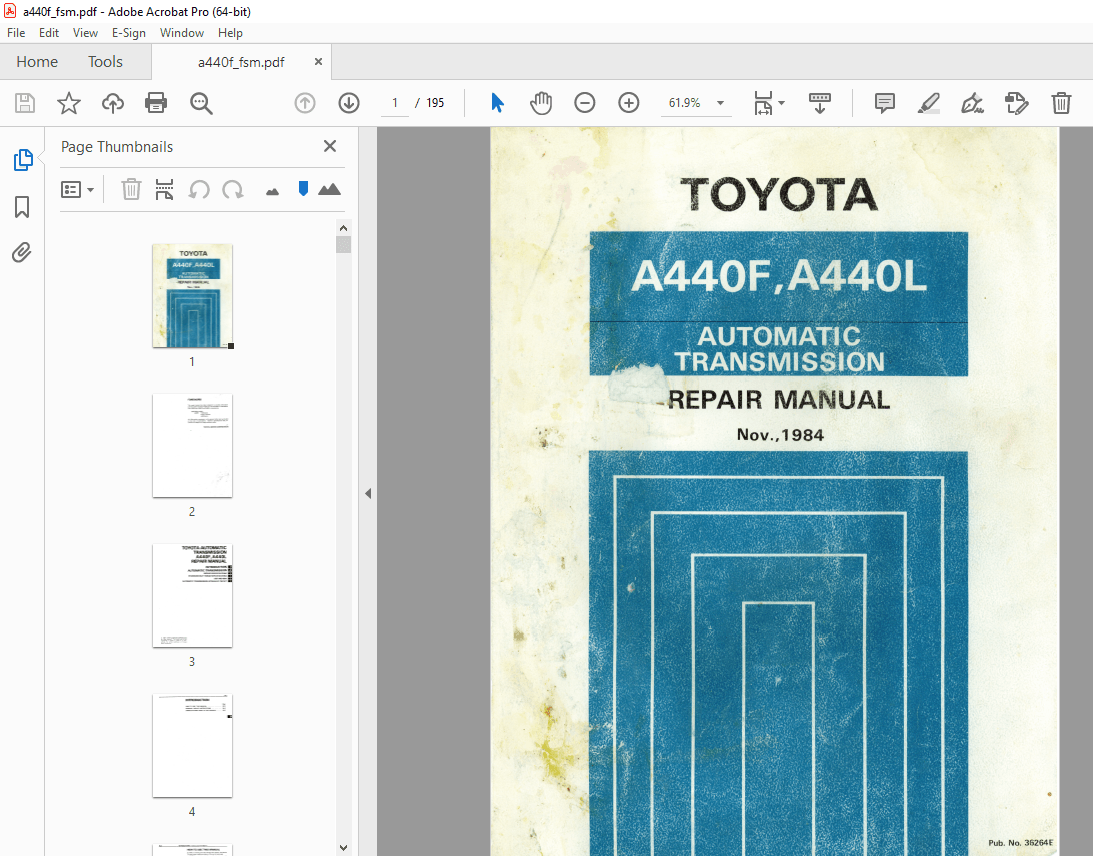The width and height of the screenshot is (1093, 856).
Task: Select the Hand tool in the toolbar
Action: (x=541, y=103)
